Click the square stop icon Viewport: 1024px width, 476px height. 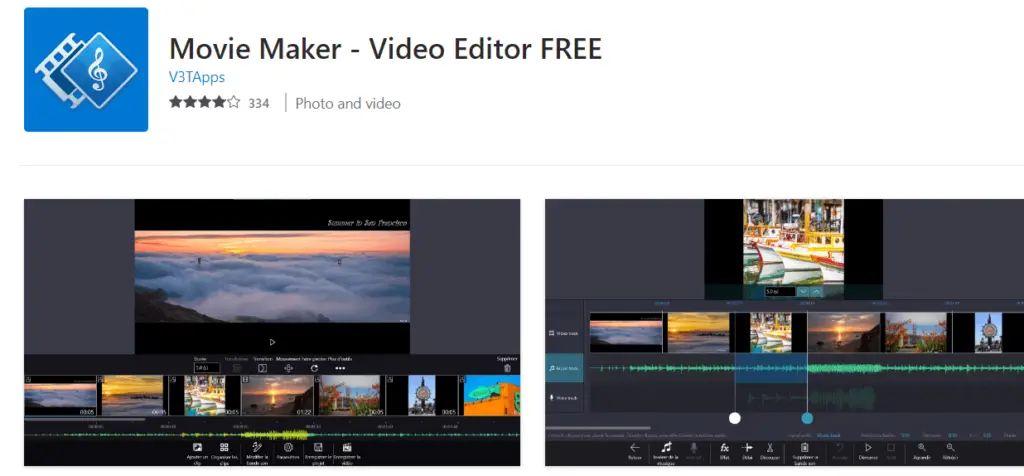[x=891, y=448]
